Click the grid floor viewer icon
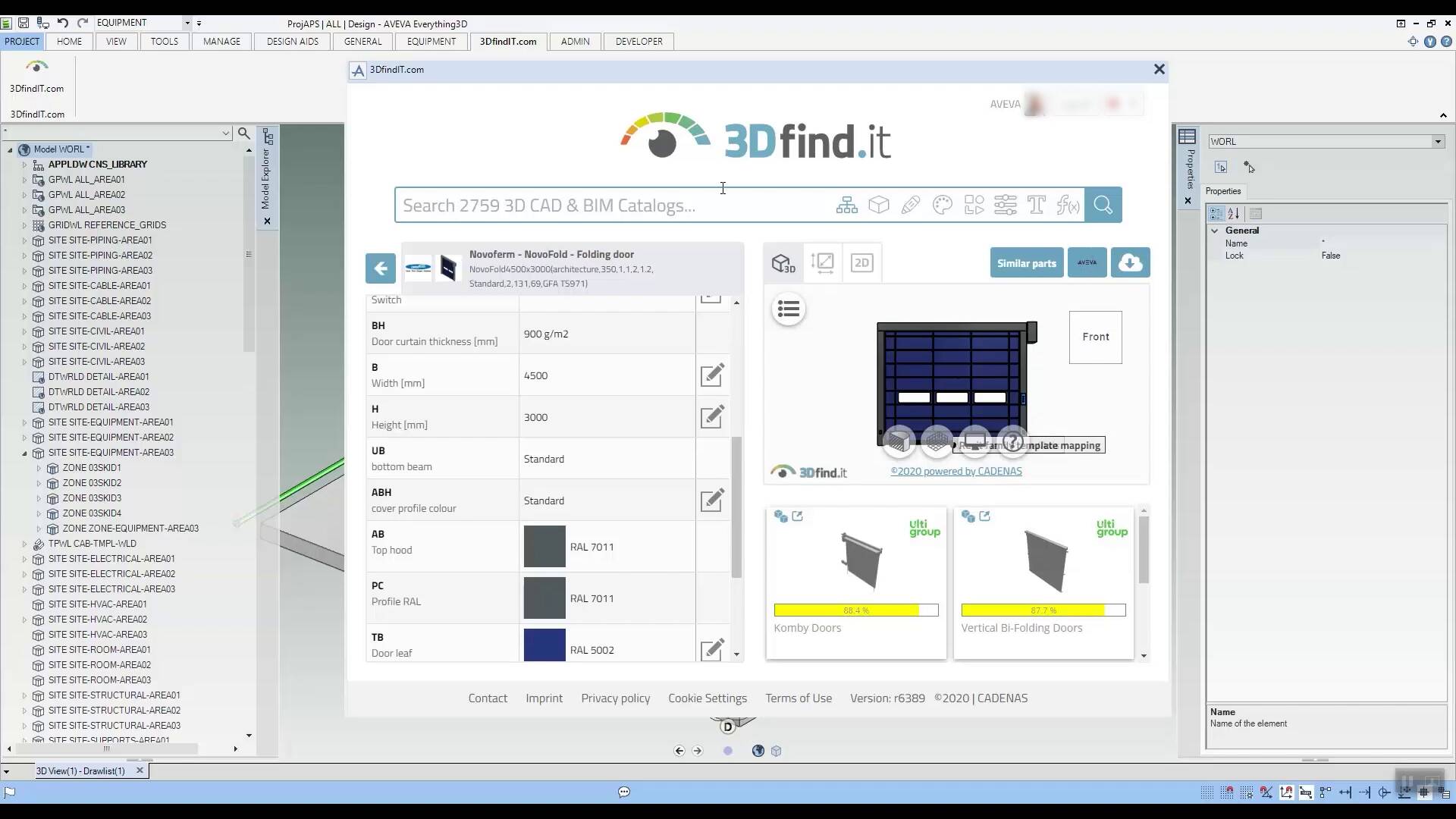The image size is (1456, 819). [x=937, y=441]
